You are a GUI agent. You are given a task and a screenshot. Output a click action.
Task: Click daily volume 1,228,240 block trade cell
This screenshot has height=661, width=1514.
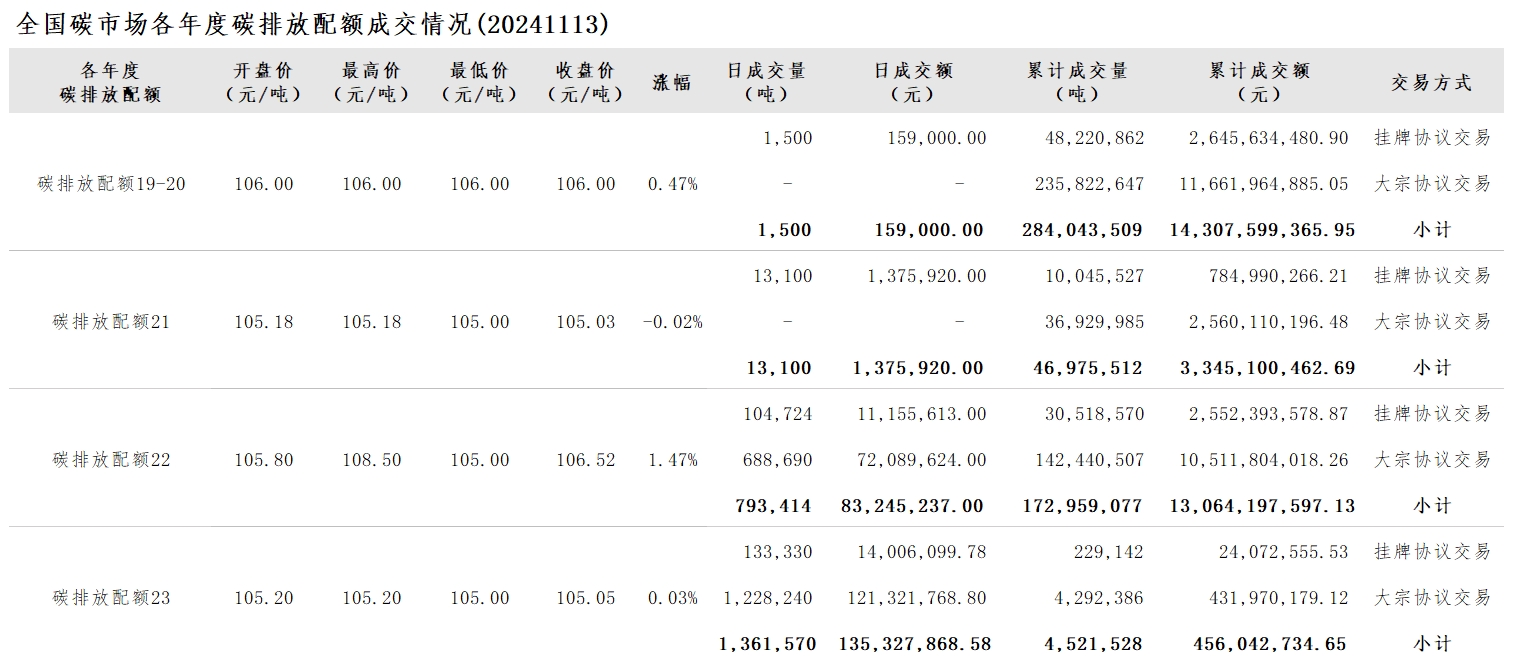(769, 598)
